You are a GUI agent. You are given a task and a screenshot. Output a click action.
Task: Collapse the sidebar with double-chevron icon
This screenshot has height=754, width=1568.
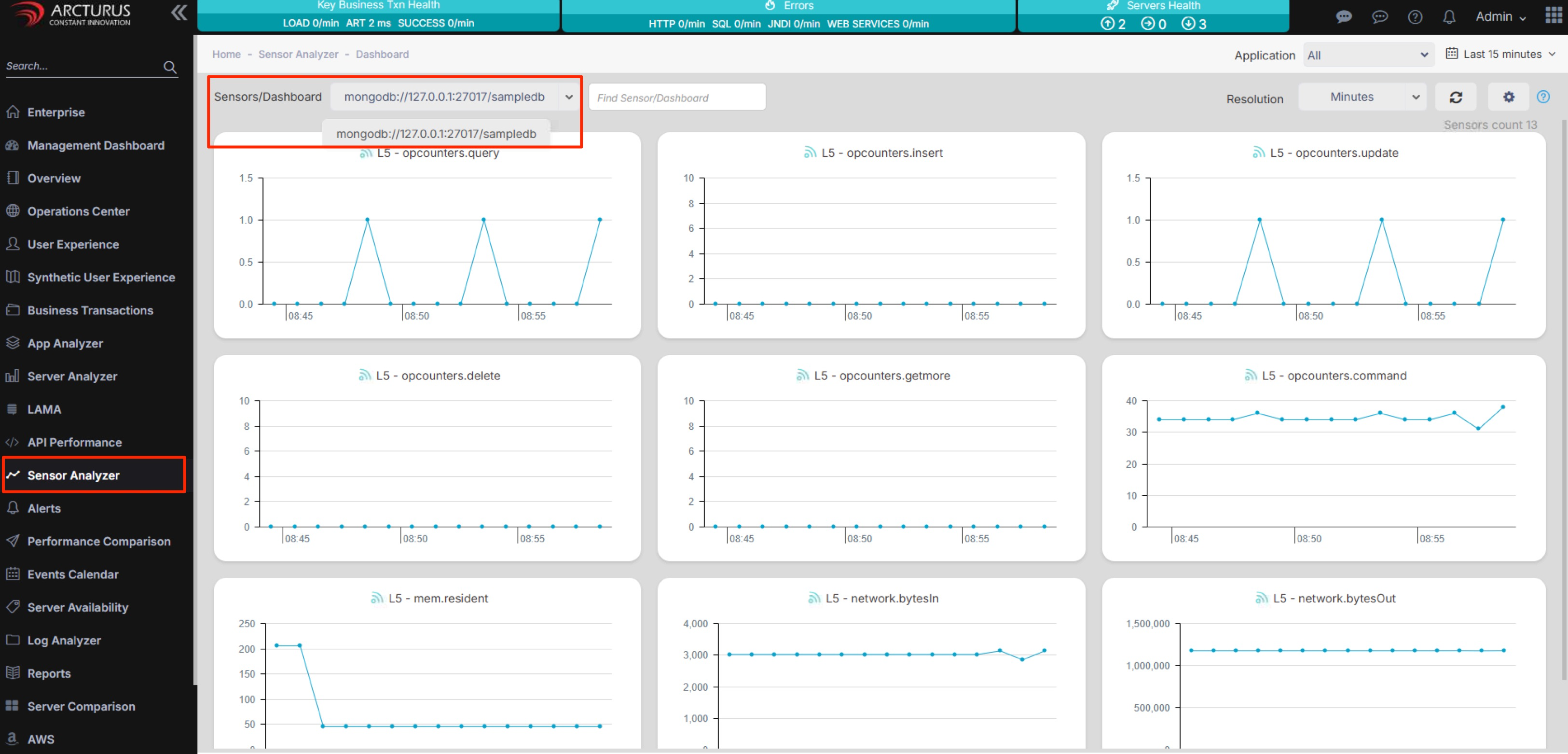179,13
